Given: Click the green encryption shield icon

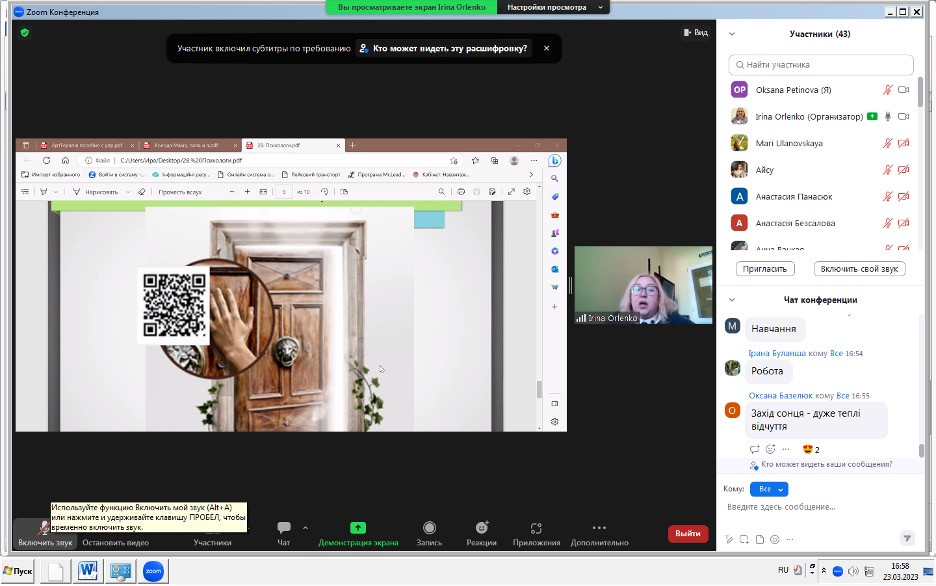Looking at the screenshot, I should pyautogui.click(x=24, y=33).
